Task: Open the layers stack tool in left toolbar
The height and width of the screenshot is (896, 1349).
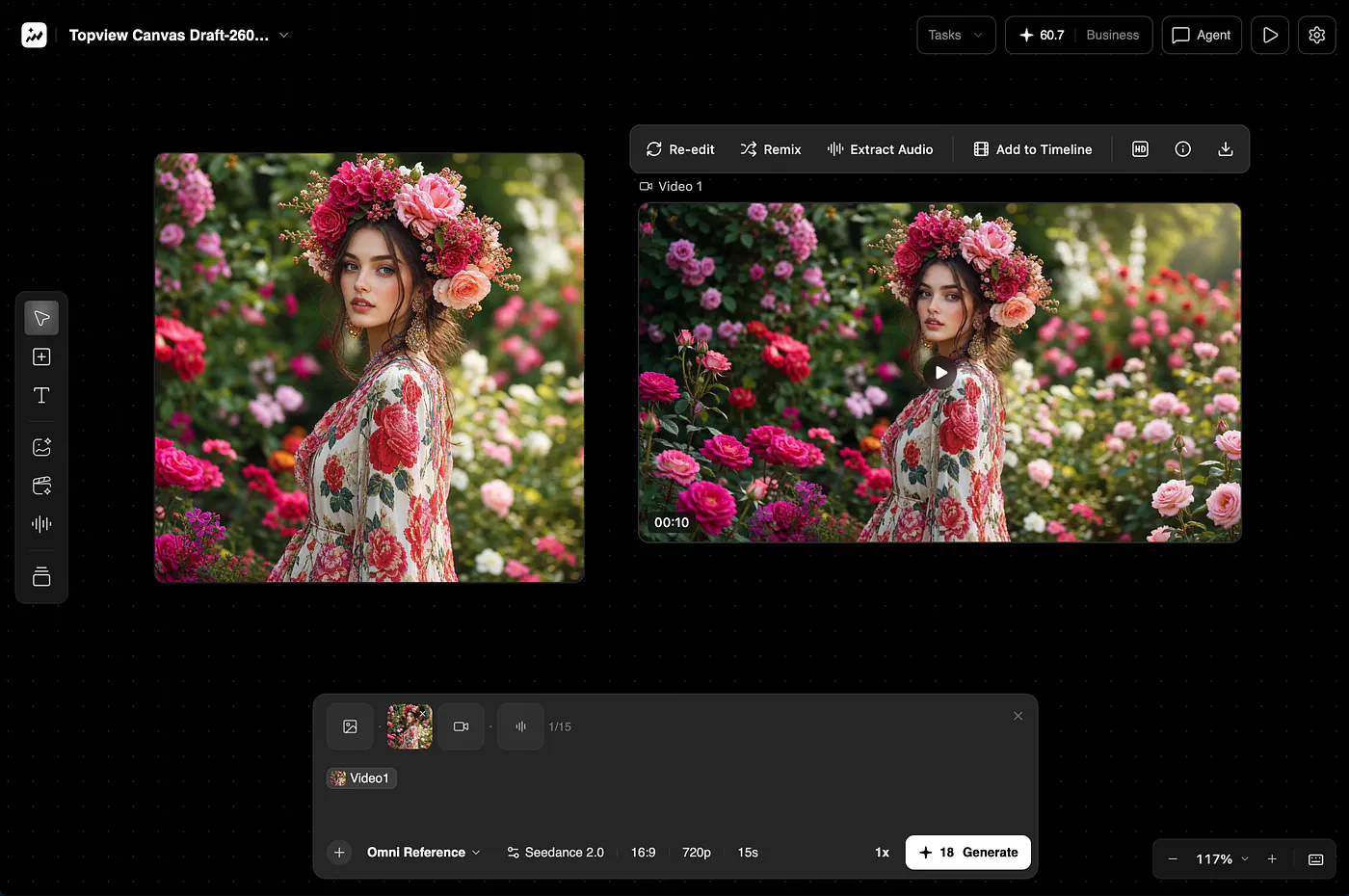Action: [41, 576]
